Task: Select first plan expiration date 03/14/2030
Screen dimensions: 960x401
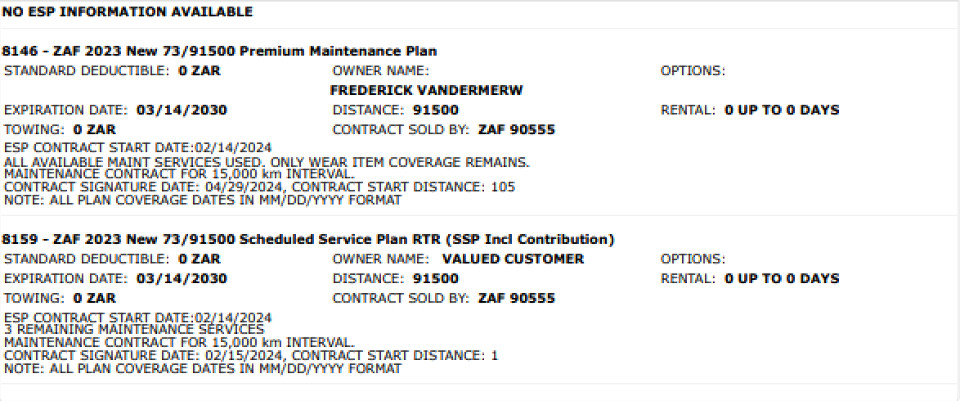Action: [182, 111]
